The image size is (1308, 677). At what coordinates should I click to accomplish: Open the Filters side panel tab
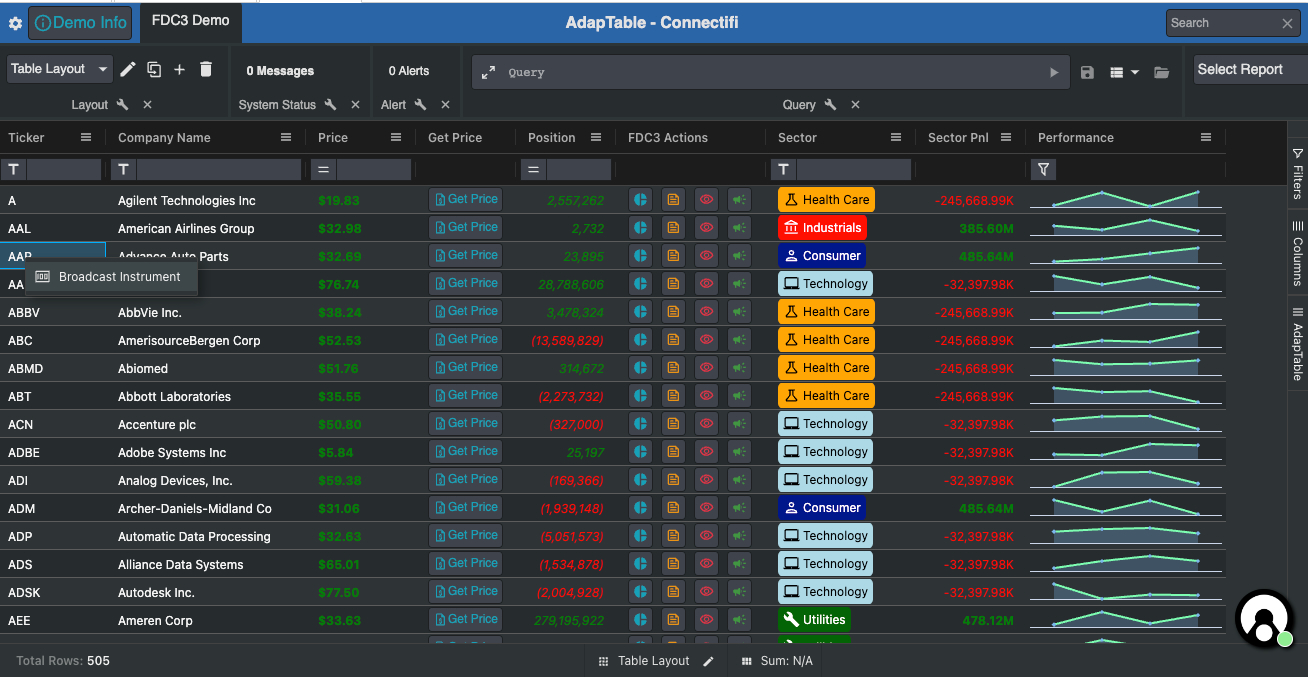(x=1298, y=173)
